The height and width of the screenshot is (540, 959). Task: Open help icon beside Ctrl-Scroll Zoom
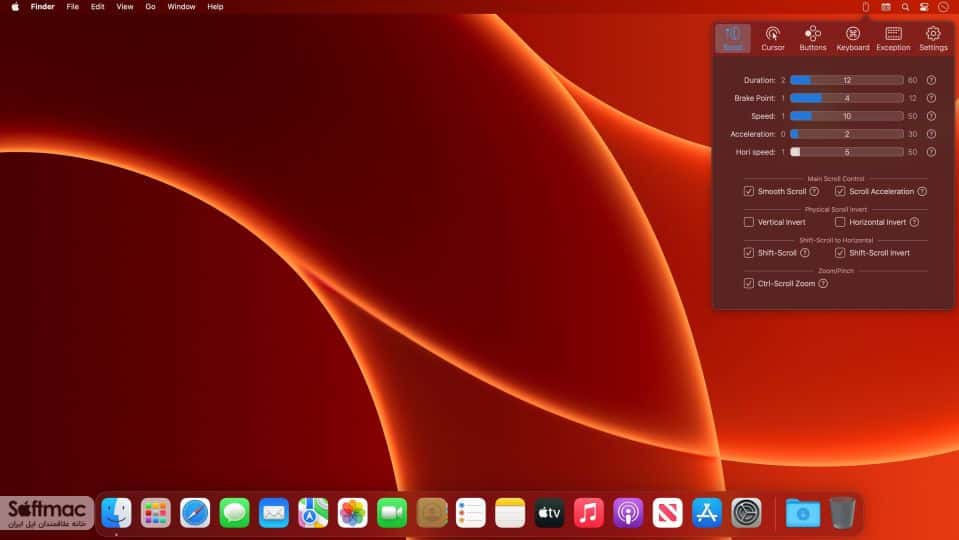tap(823, 283)
